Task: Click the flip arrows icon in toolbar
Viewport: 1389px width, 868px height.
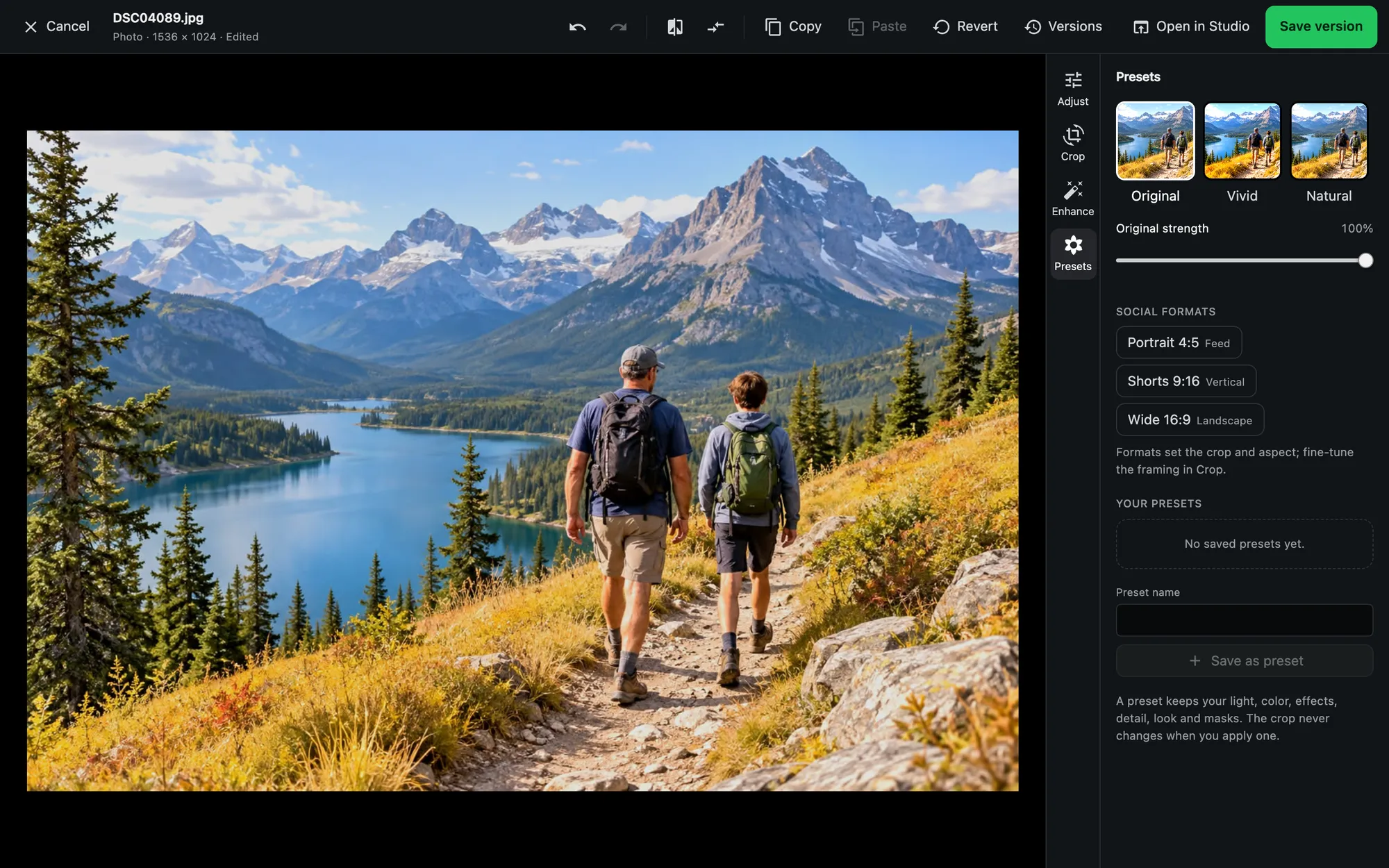Action: (715, 26)
